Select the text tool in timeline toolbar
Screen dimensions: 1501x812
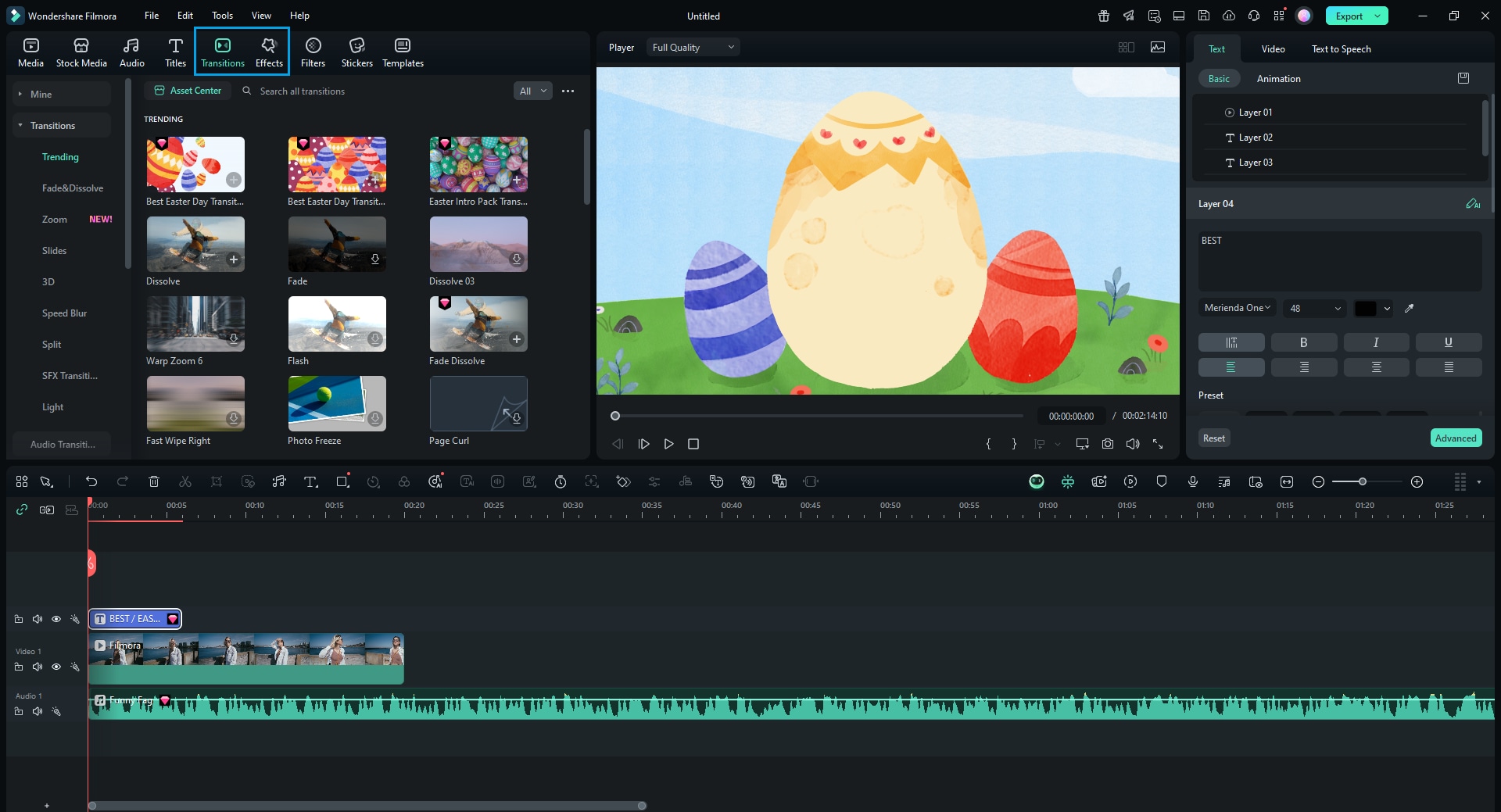tap(310, 481)
